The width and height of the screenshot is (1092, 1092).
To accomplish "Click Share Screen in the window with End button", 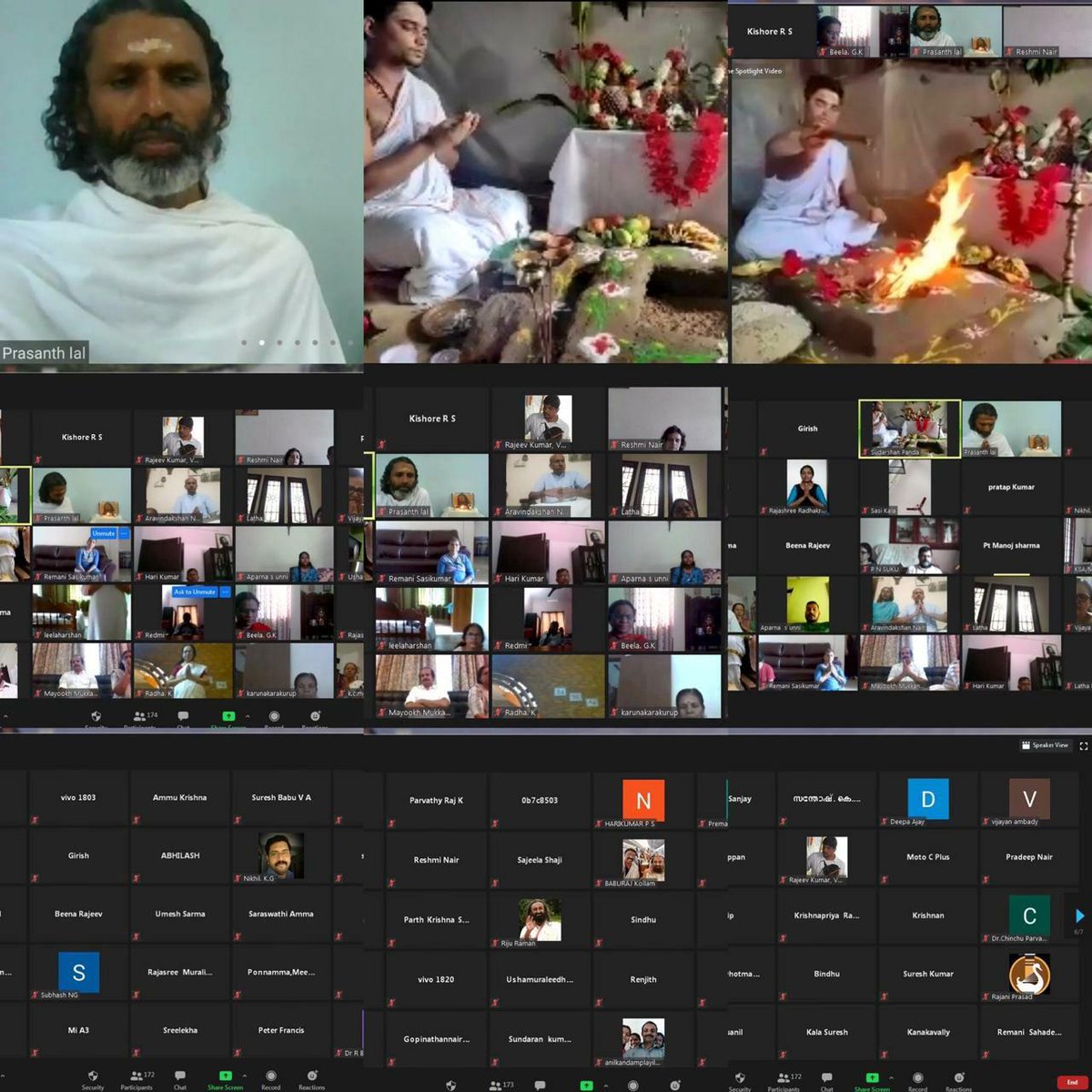I will point(872,1081).
